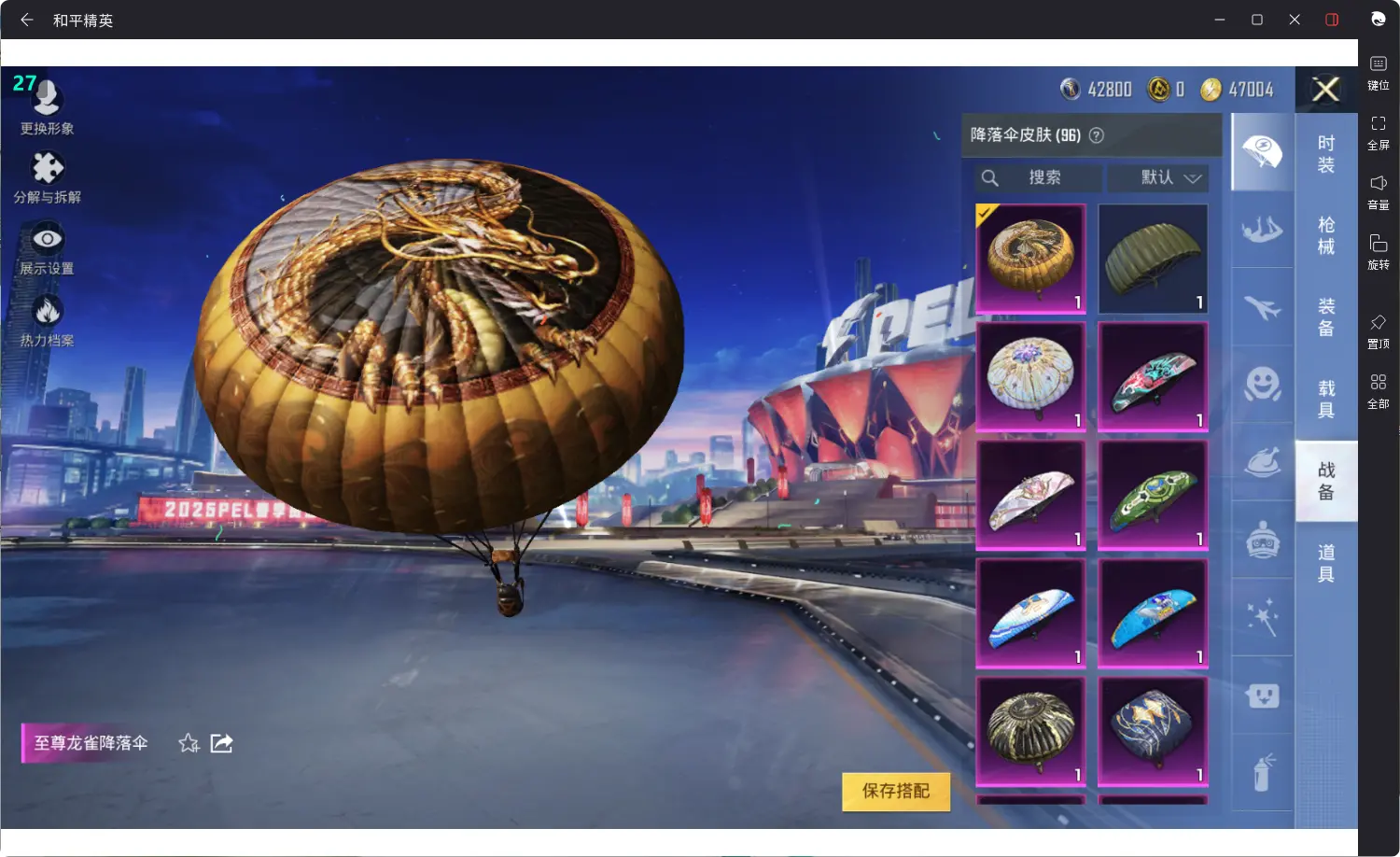Select the airplane skin category icon
The height and width of the screenshot is (857, 1400).
point(1262,307)
